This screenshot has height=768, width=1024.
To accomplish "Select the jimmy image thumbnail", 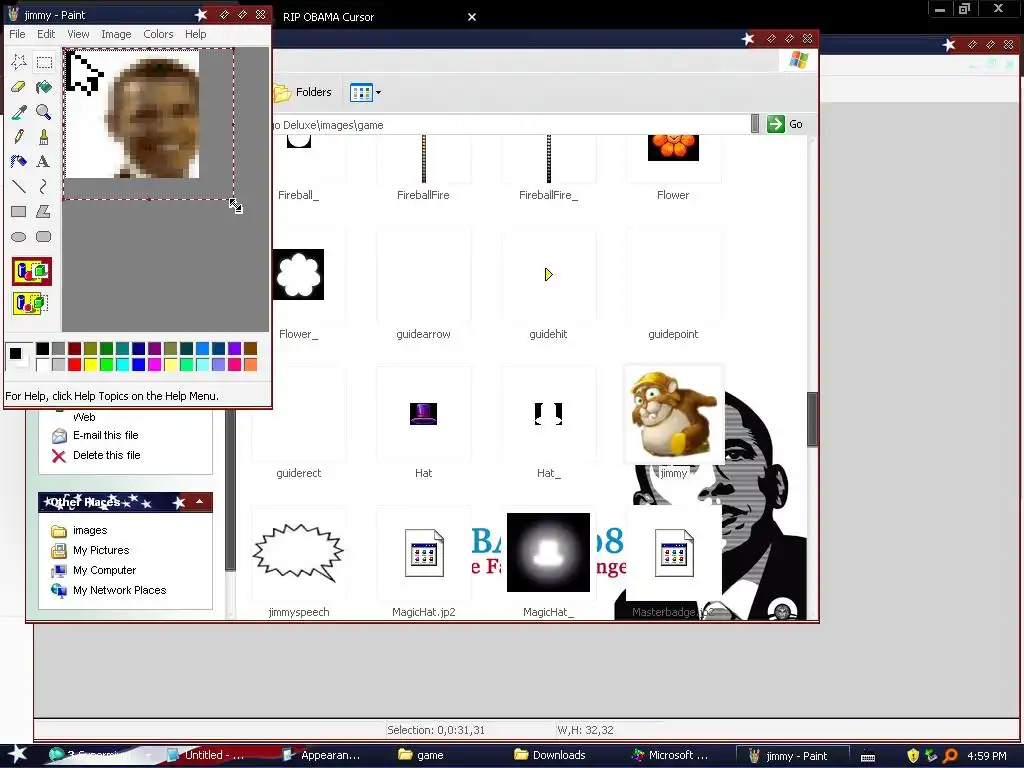I will 673,414.
